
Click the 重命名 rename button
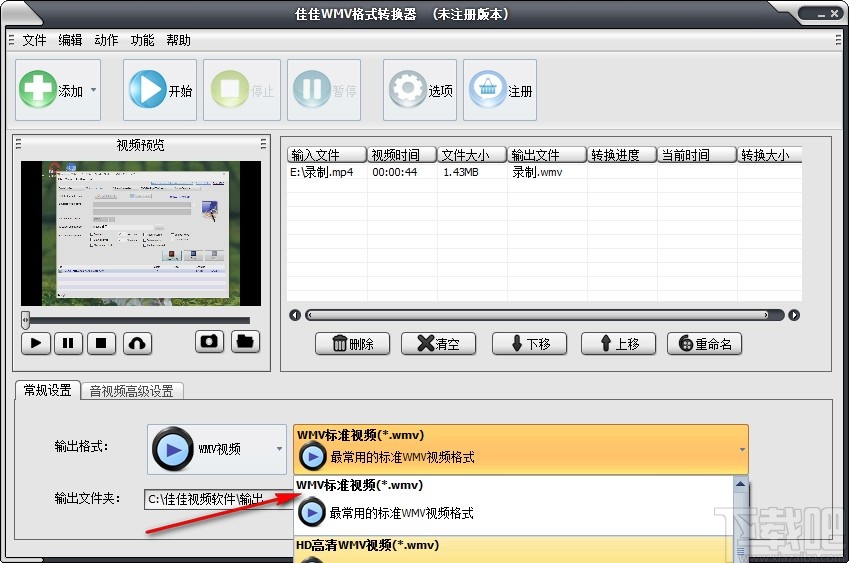click(x=704, y=344)
